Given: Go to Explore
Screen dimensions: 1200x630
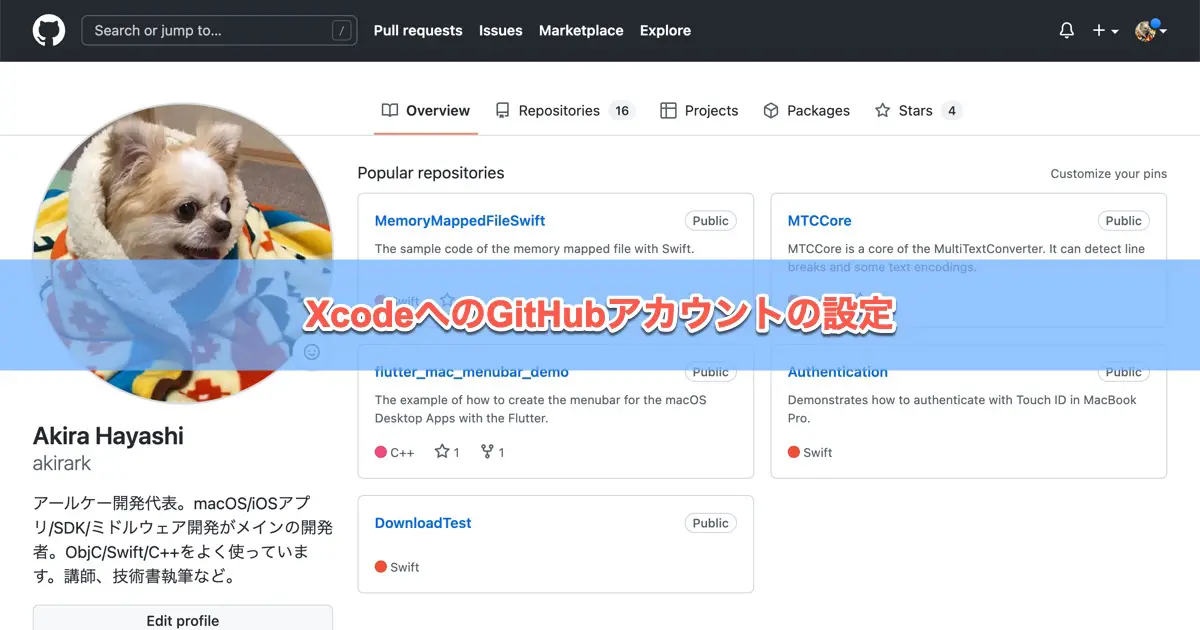Looking at the screenshot, I should [x=665, y=30].
